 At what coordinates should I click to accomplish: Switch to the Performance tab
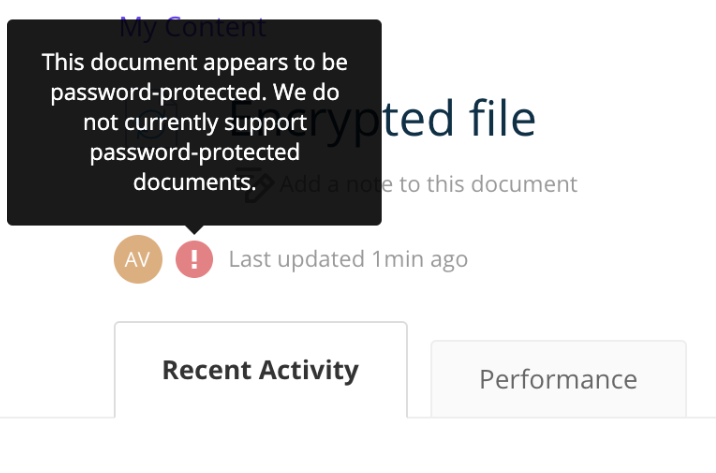tap(558, 379)
